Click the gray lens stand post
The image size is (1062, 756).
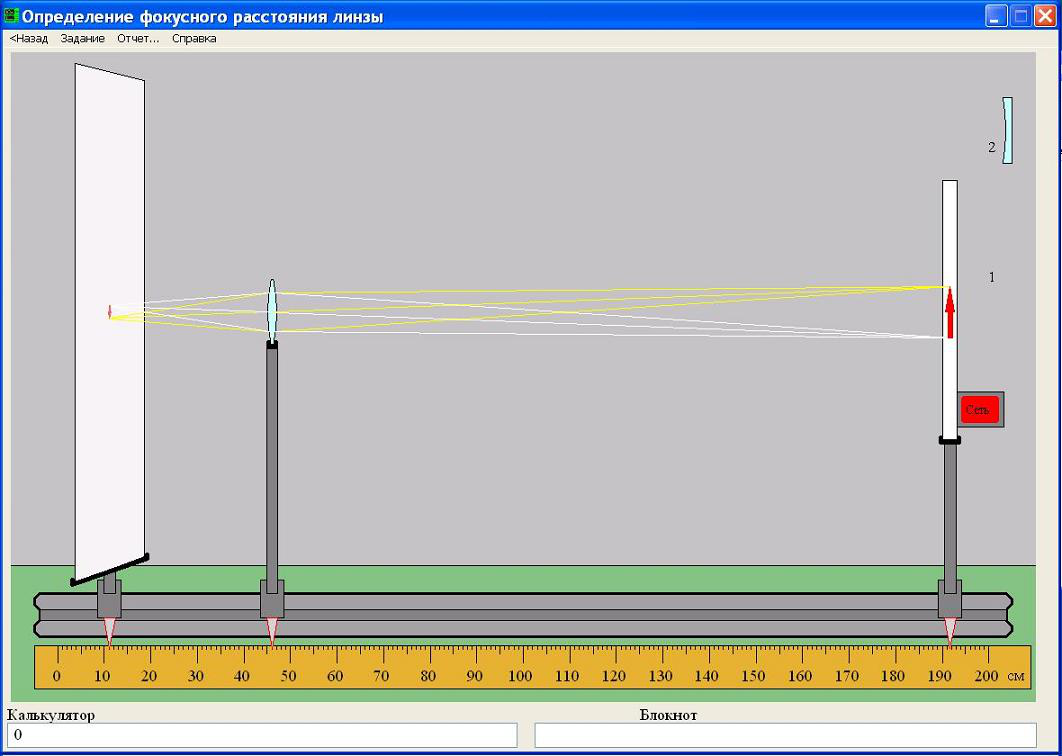(x=272, y=460)
